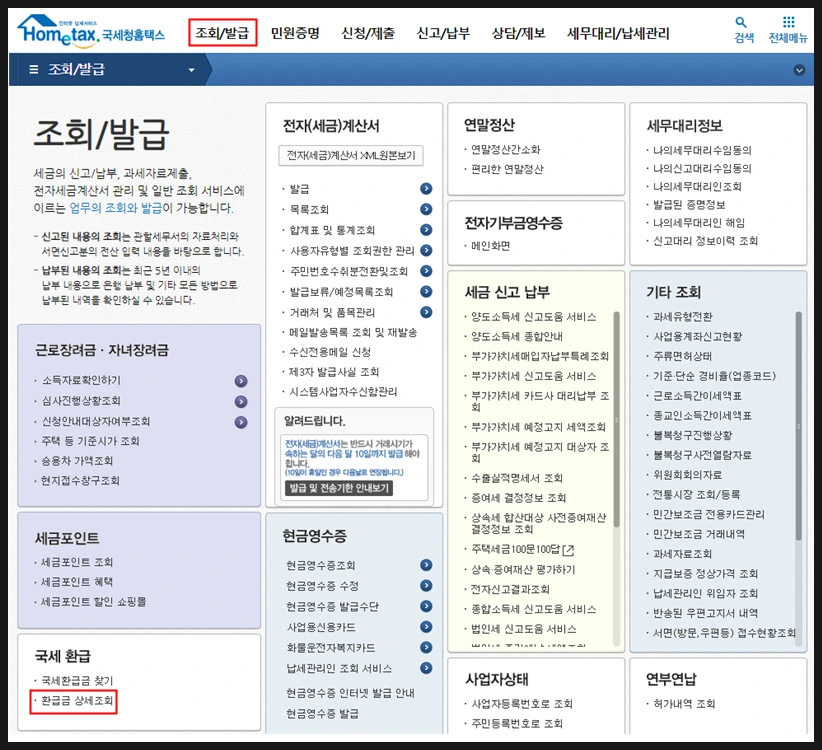Click external link icon beside 주택세금100문100답

click(568, 550)
